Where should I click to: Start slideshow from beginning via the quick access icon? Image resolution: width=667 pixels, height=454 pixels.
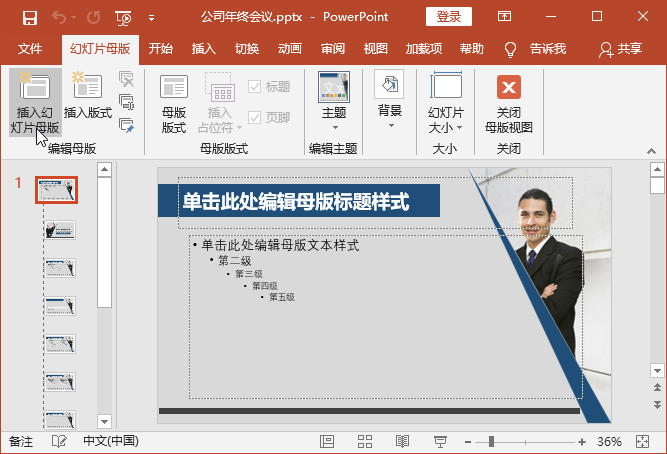(123, 17)
